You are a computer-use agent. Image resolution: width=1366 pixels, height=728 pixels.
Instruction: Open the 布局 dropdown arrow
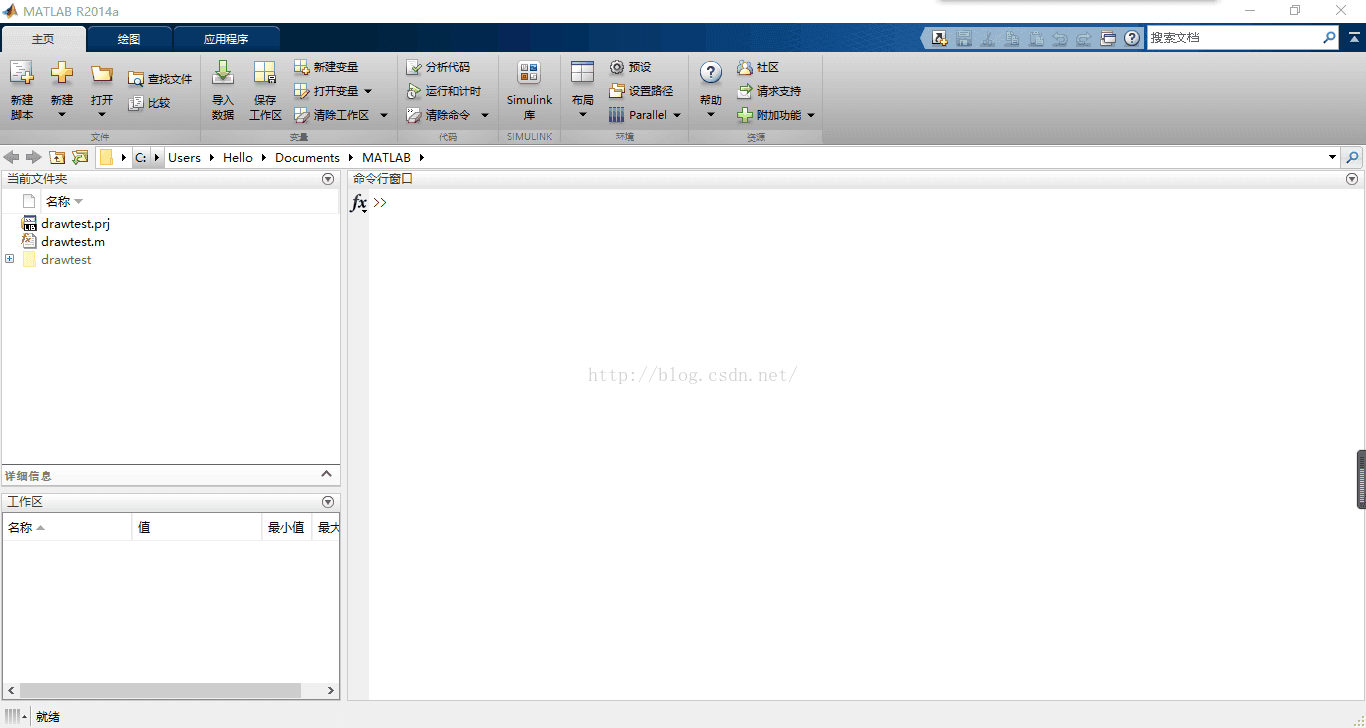point(582,115)
